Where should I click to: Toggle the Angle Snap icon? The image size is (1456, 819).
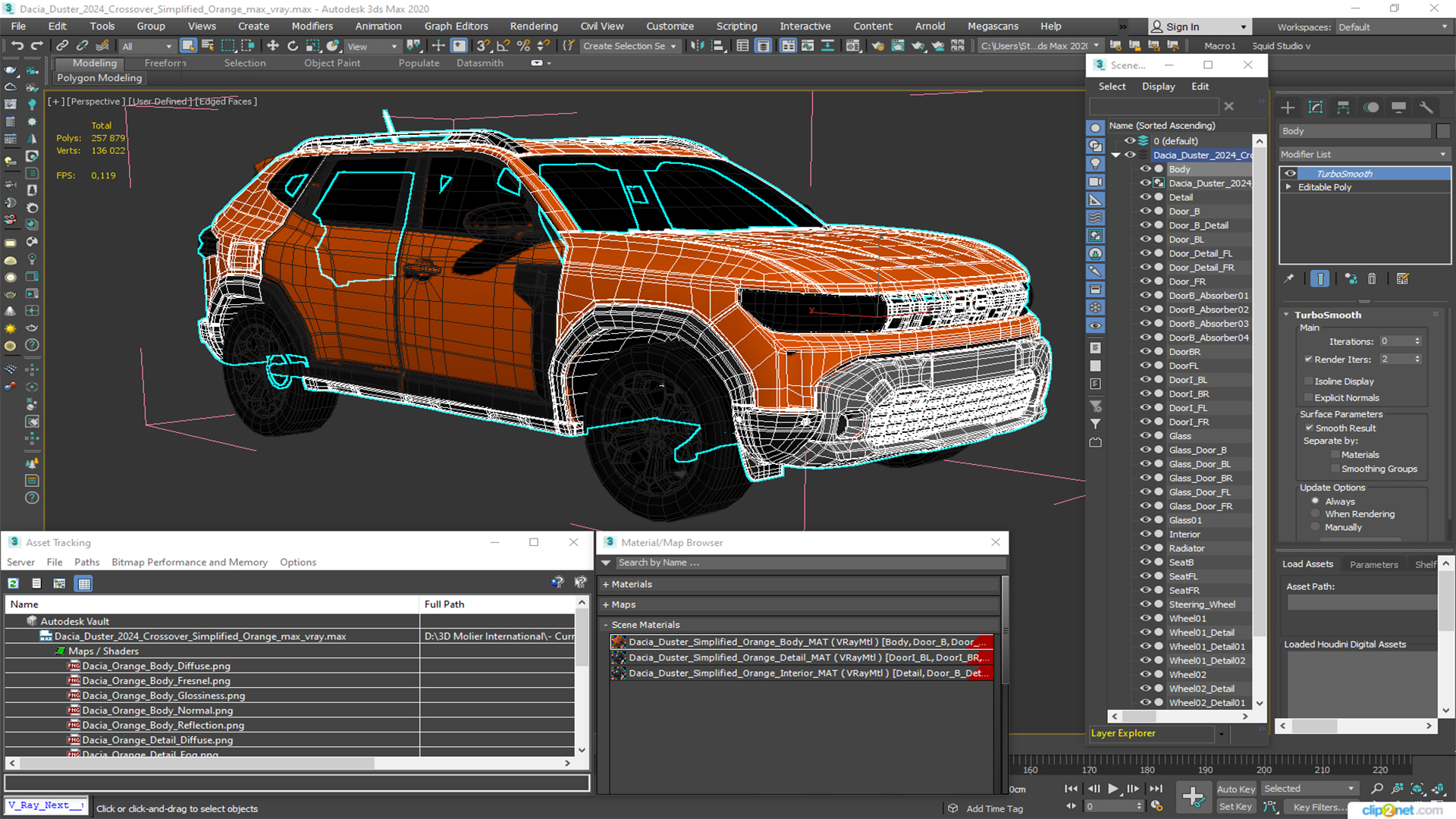tap(503, 46)
